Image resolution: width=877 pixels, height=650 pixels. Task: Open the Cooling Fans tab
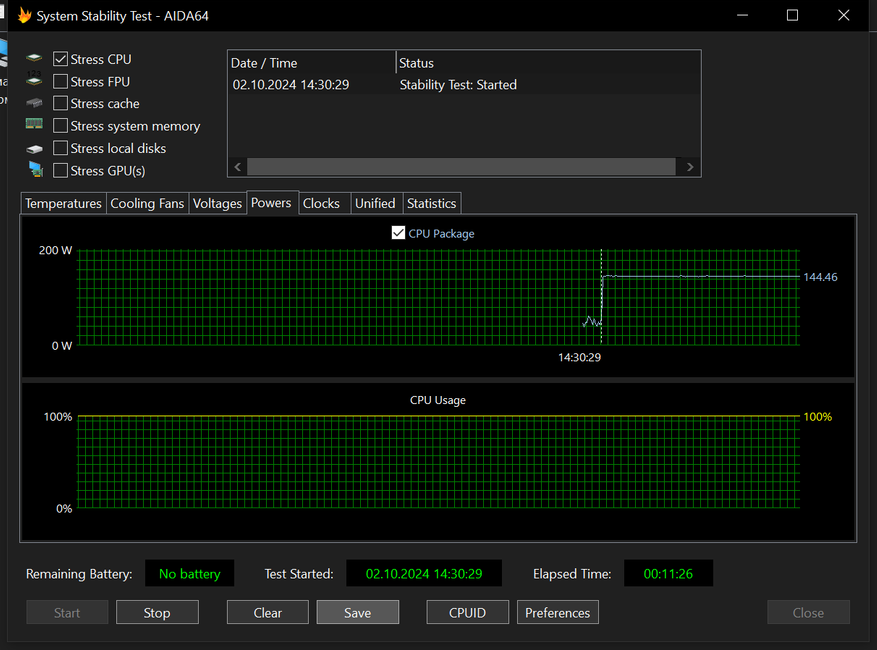[x=147, y=203]
